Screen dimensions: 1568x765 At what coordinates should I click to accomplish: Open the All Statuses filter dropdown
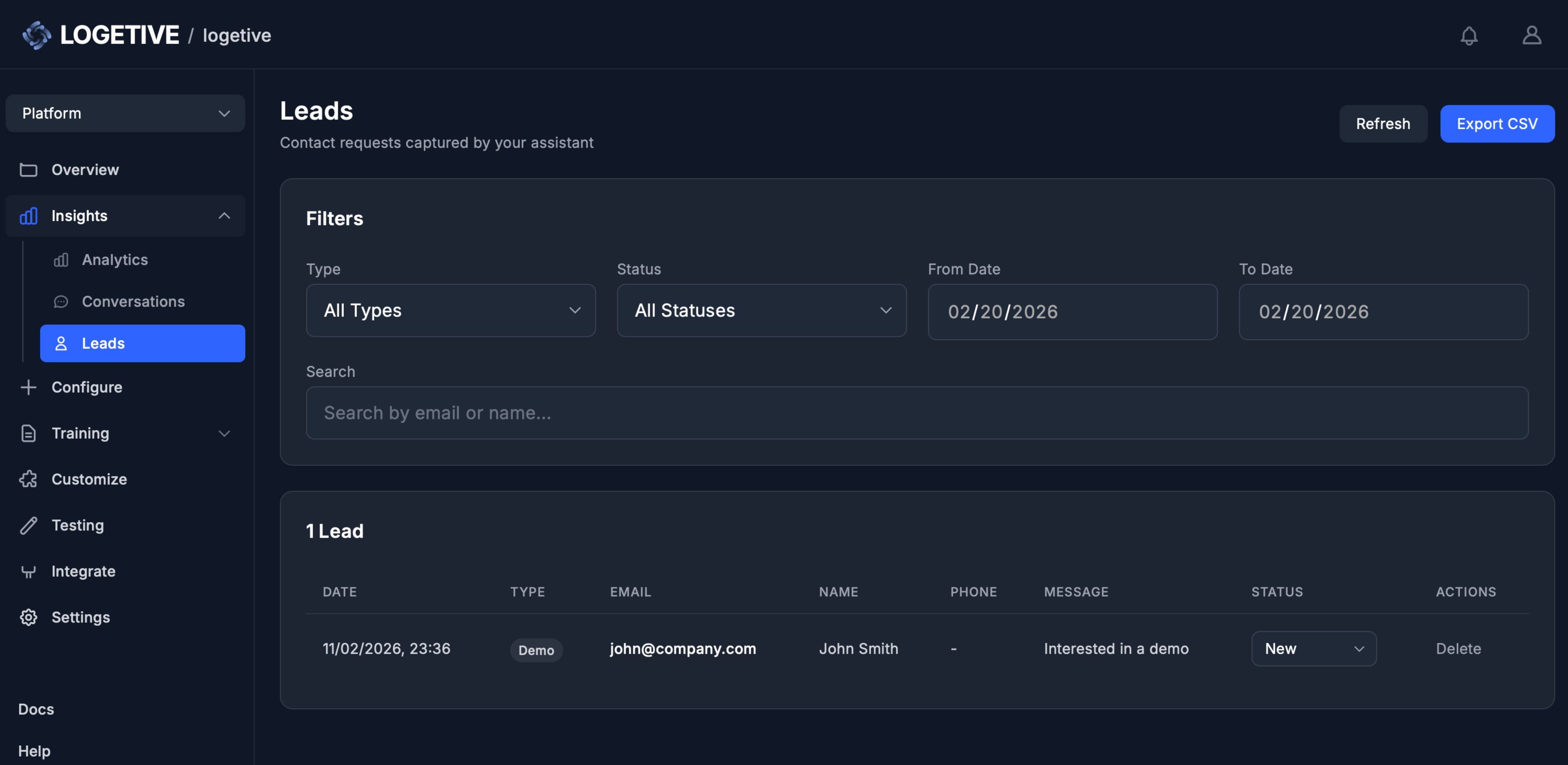(761, 310)
